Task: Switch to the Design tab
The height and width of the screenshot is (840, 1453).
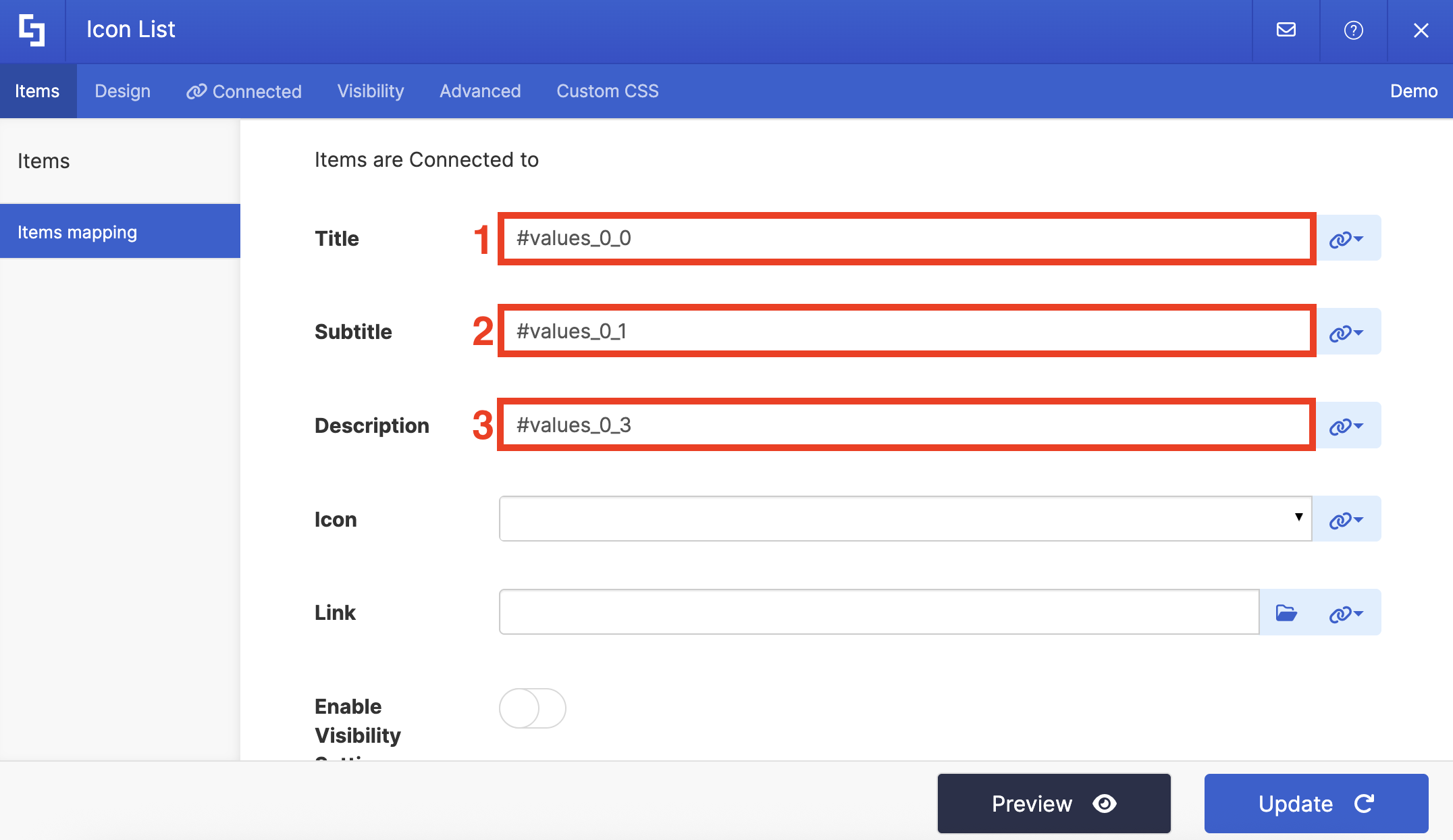Action: click(x=122, y=91)
